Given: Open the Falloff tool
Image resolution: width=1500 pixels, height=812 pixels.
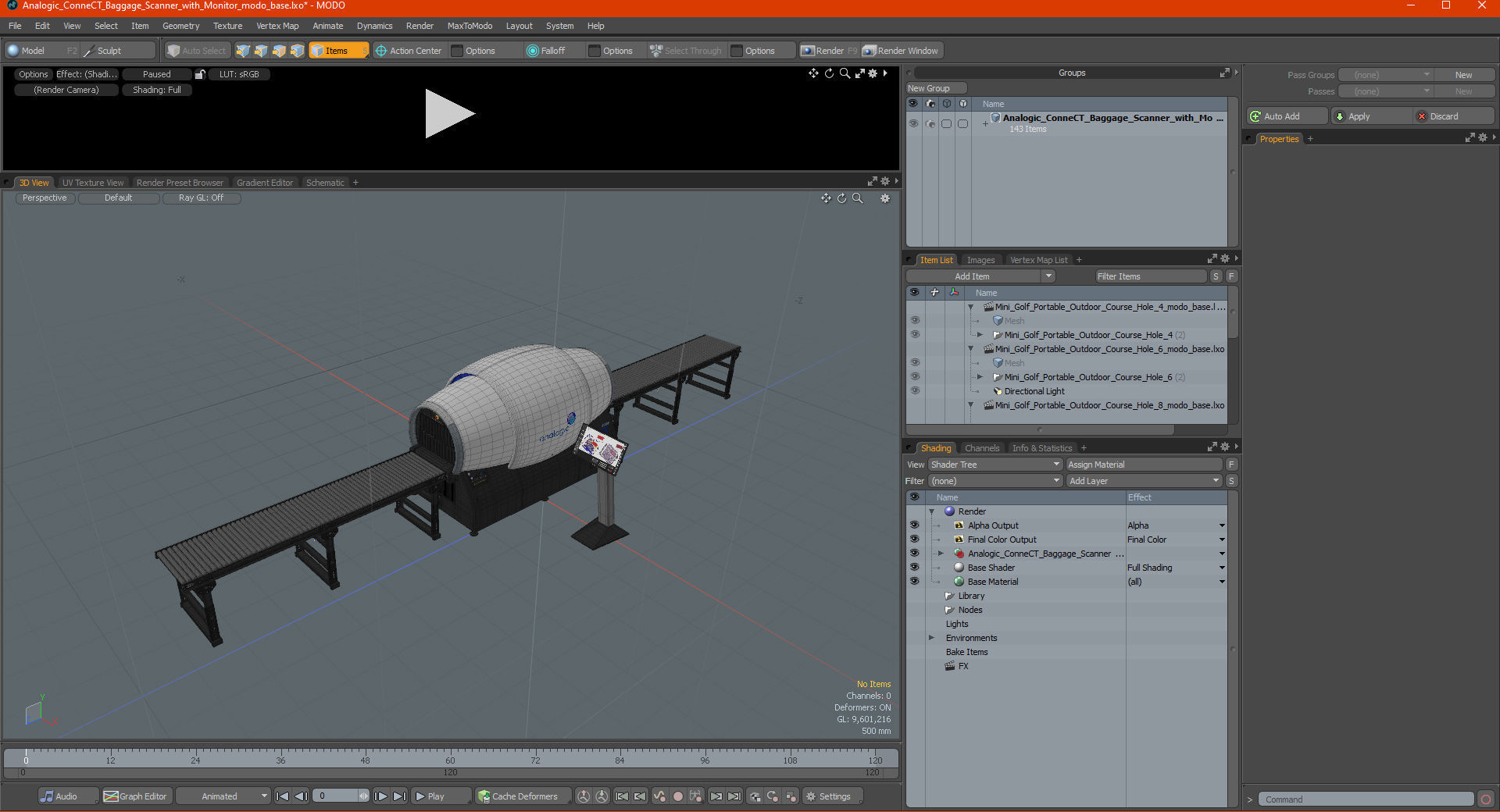Looking at the screenshot, I should point(546,51).
